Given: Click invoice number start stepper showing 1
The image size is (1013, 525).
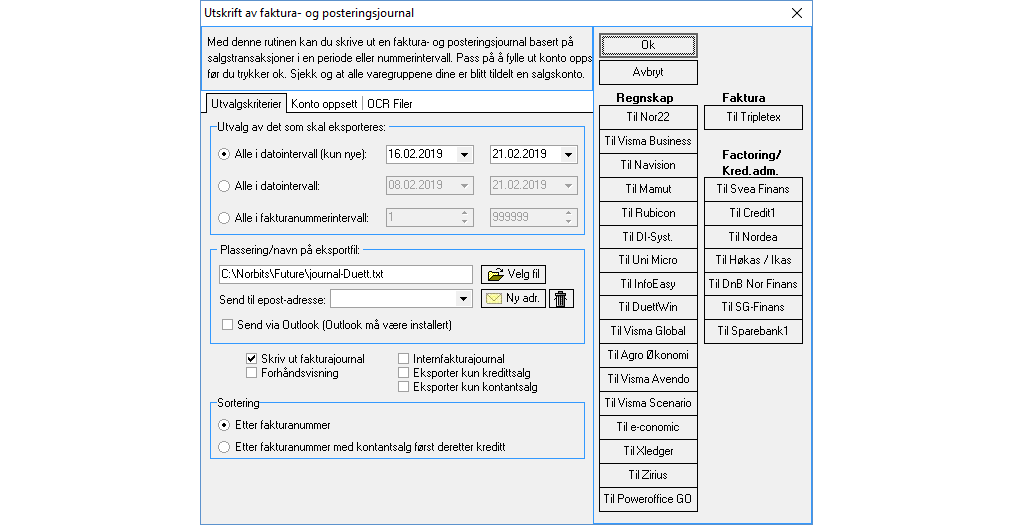Looking at the screenshot, I should tap(465, 218).
